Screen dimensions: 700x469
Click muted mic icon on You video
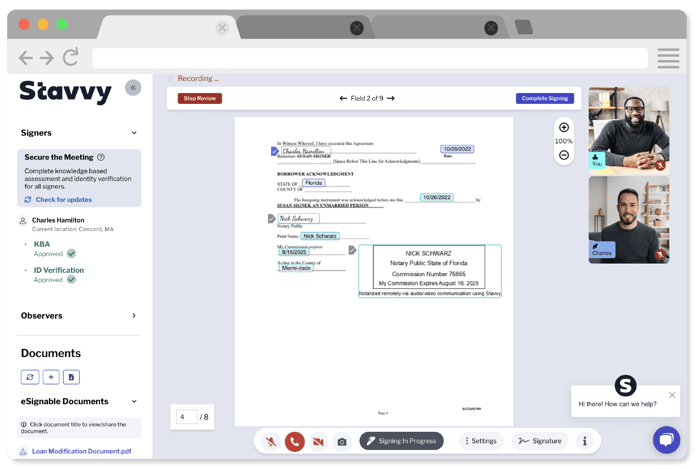tap(660, 165)
